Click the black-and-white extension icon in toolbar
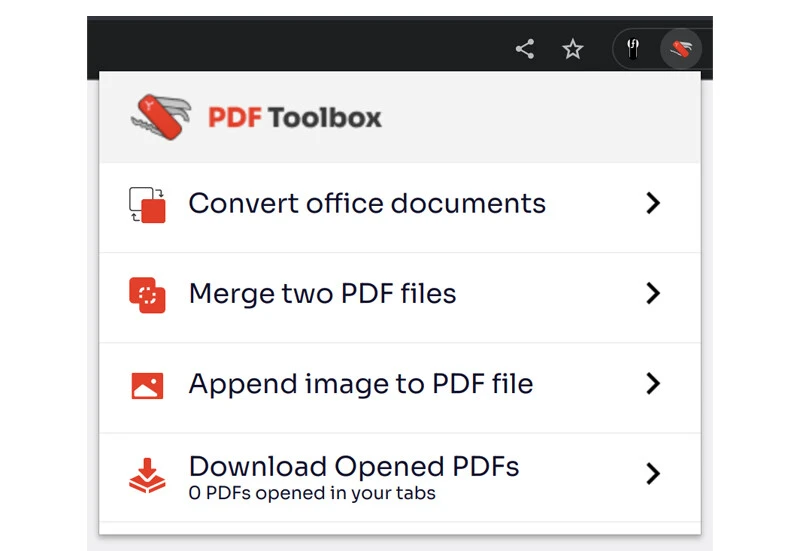800x551 pixels. [633, 50]
